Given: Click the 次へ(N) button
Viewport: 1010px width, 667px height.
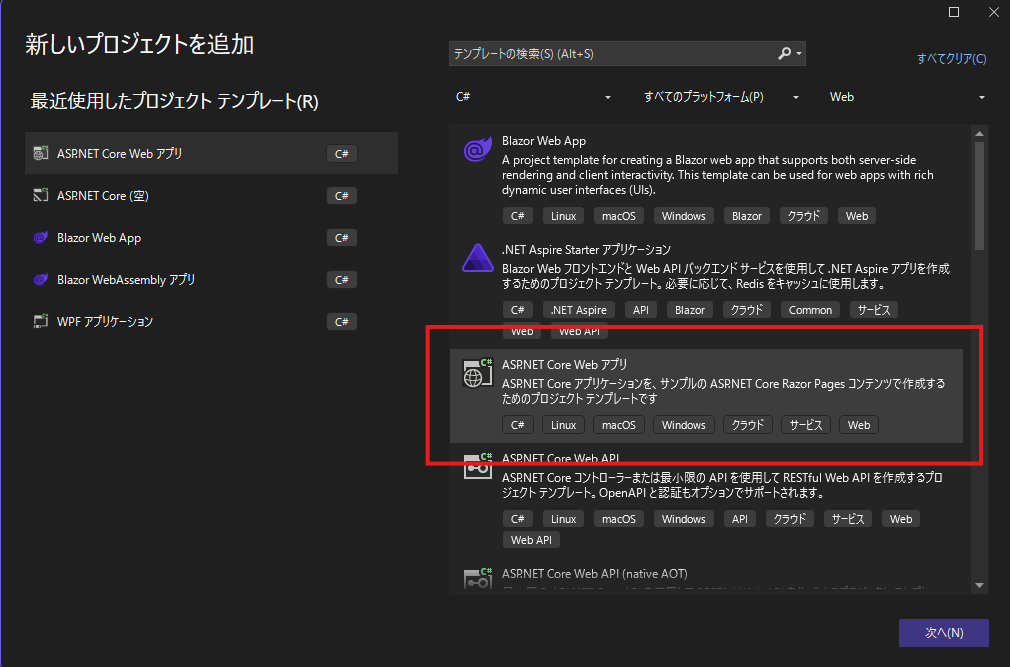Looking at the screenshot, I should tap(944, 633).
